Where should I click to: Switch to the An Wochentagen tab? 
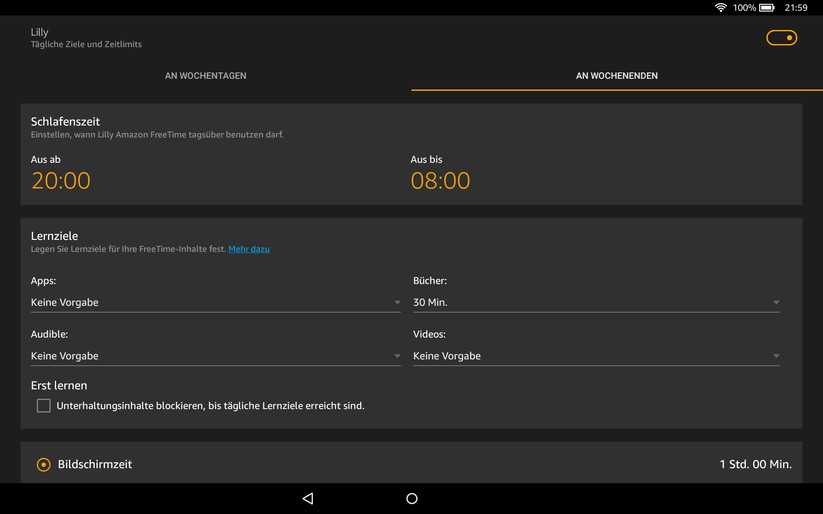[205, 76]
